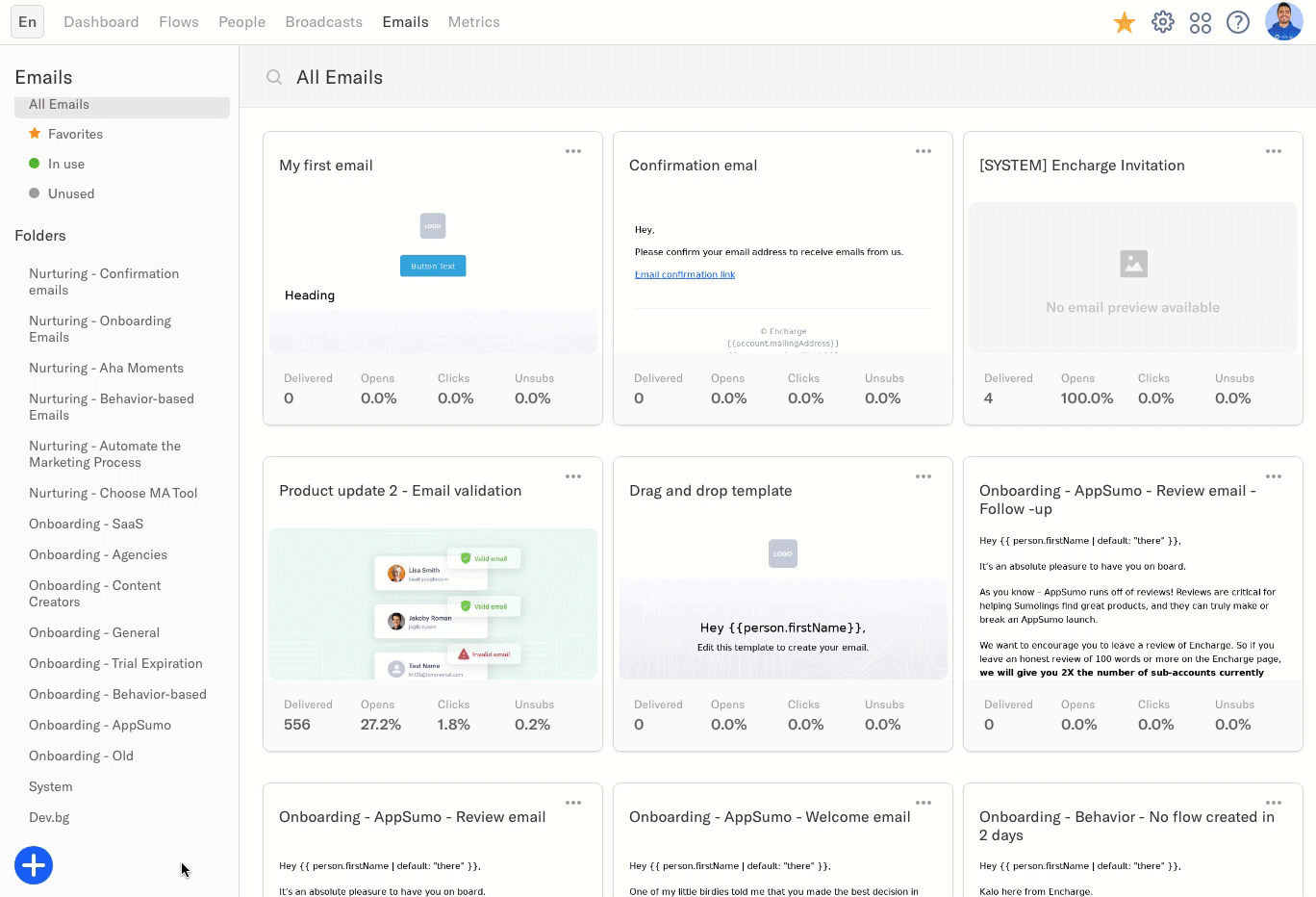Open Product update 2 preview thumbnail
1316x897 pixels.
click(433, 603)
